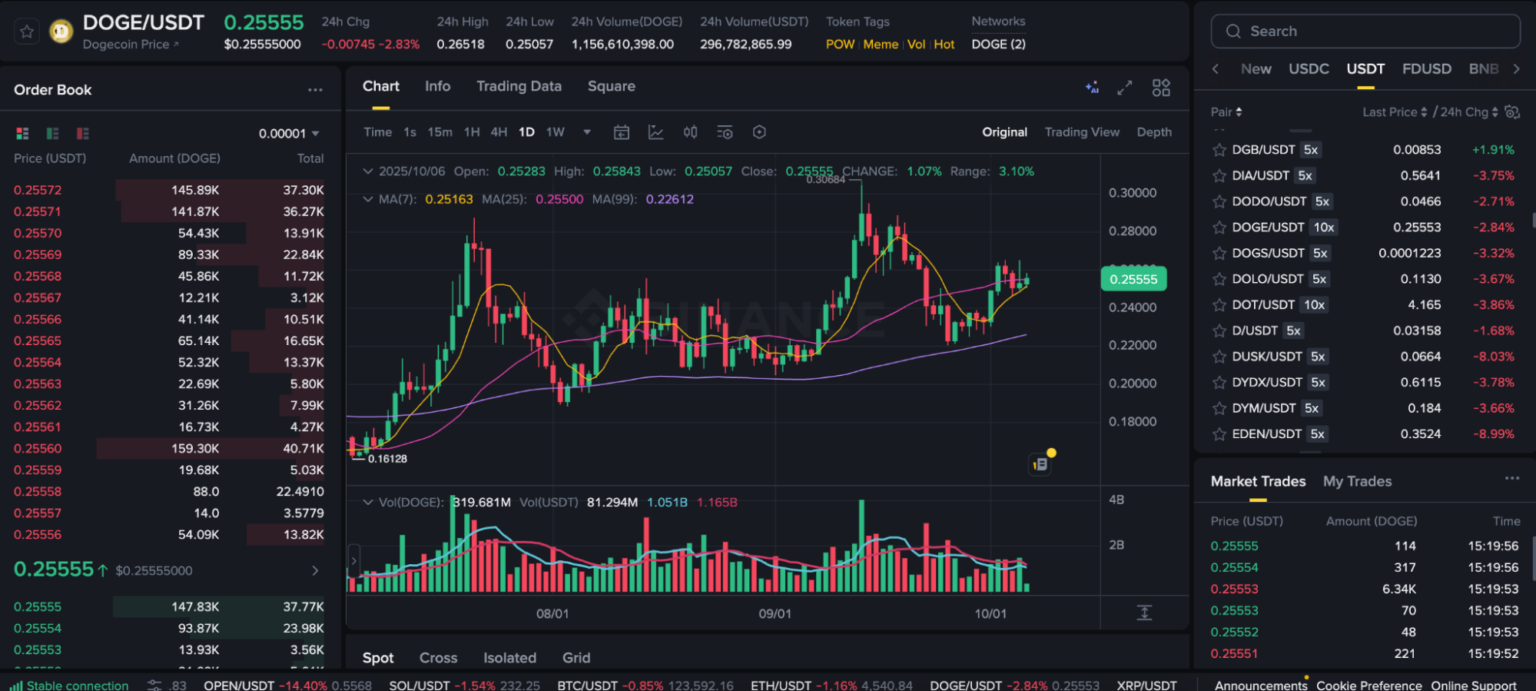This screenshot has height=691, width=1536.
Task: Switch to the Trading Data tab
Action: (518, 86)
